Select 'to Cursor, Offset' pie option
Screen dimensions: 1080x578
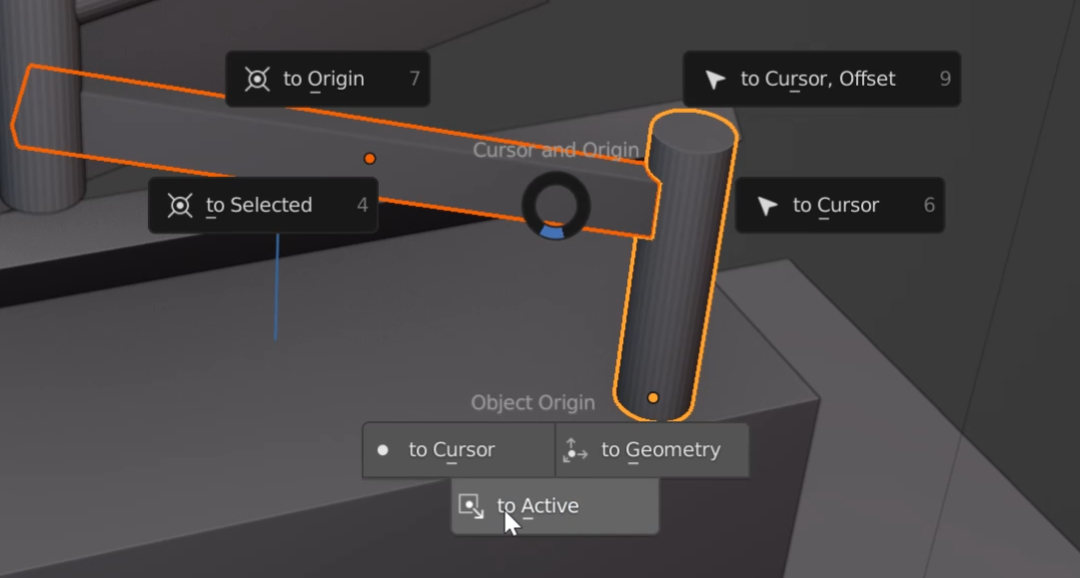822,79
